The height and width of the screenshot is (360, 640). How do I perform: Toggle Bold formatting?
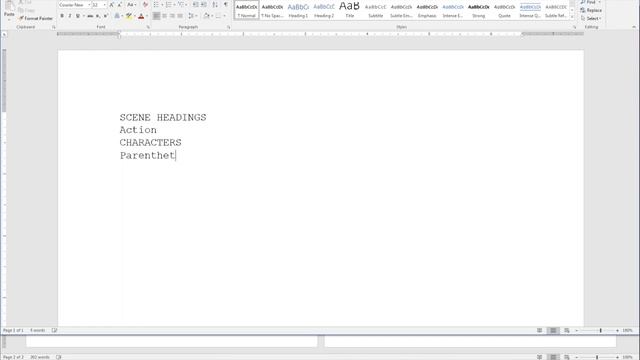[62, 16]
